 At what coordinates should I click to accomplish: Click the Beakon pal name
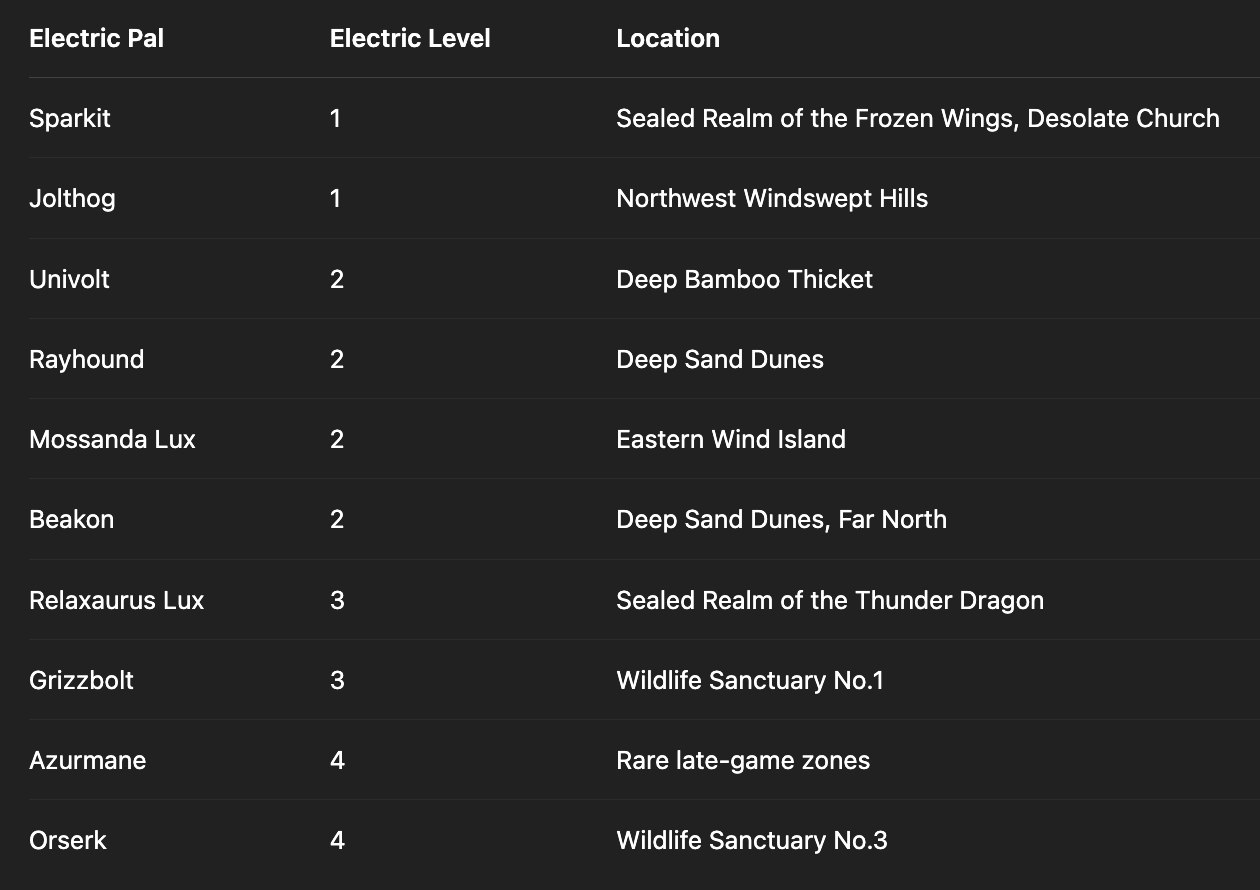click(71, 519)
